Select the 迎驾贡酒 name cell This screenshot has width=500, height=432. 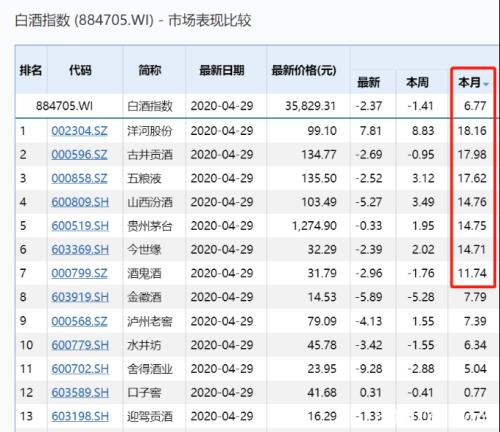coord(150,416)
